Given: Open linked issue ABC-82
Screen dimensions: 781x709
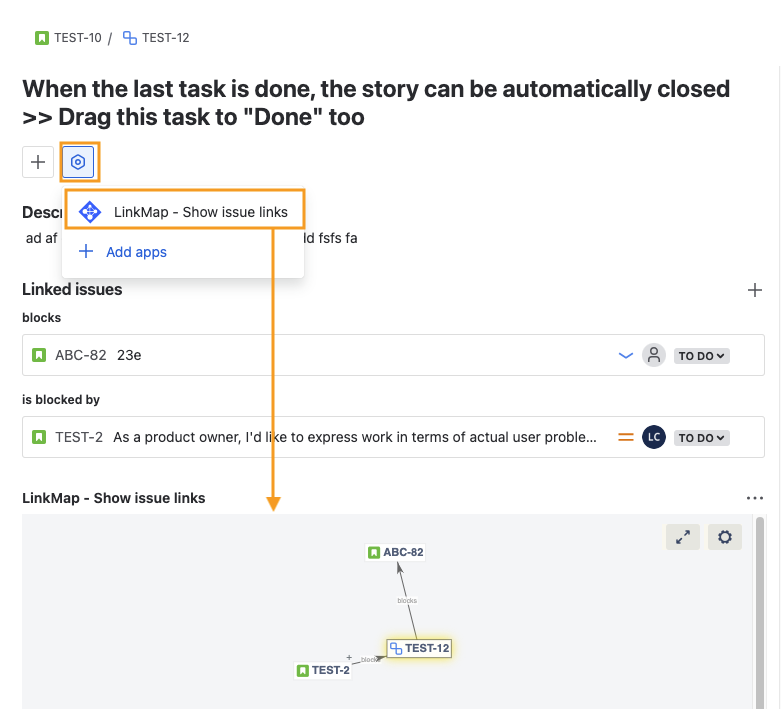Looking at the screenshot, I should (81, 355).
